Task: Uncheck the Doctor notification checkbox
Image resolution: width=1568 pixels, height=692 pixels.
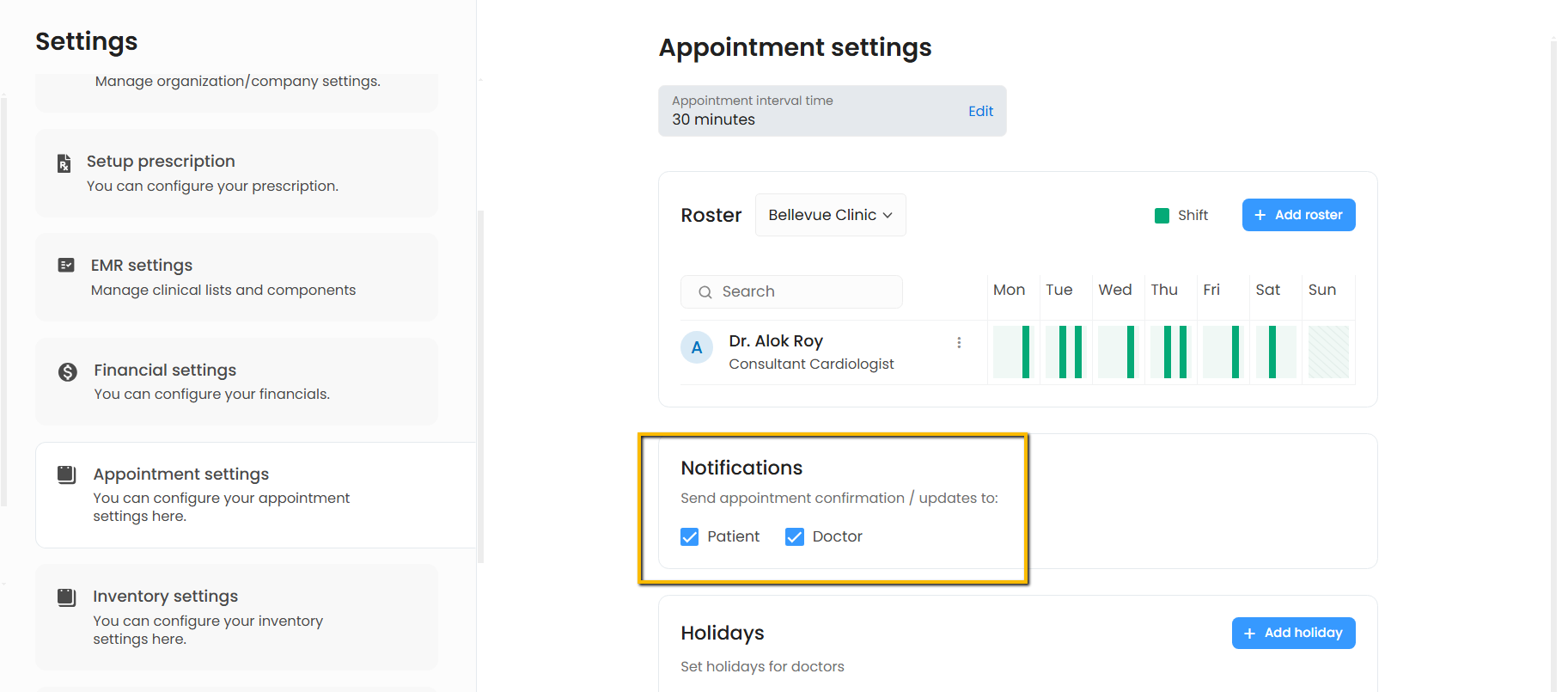Action: tap(795, 537)
